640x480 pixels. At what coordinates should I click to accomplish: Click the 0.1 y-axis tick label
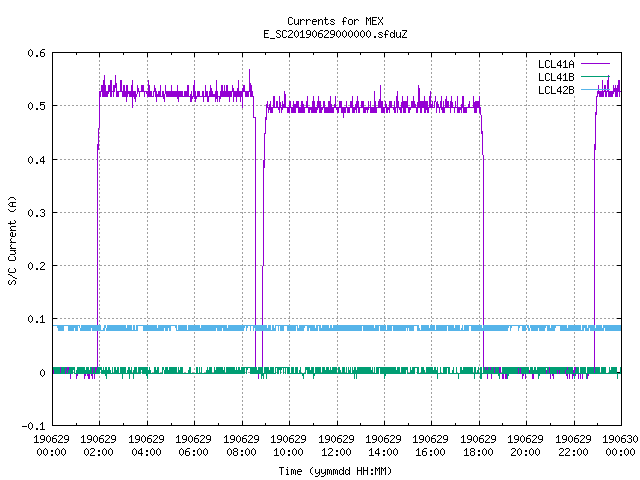point(36,319)
